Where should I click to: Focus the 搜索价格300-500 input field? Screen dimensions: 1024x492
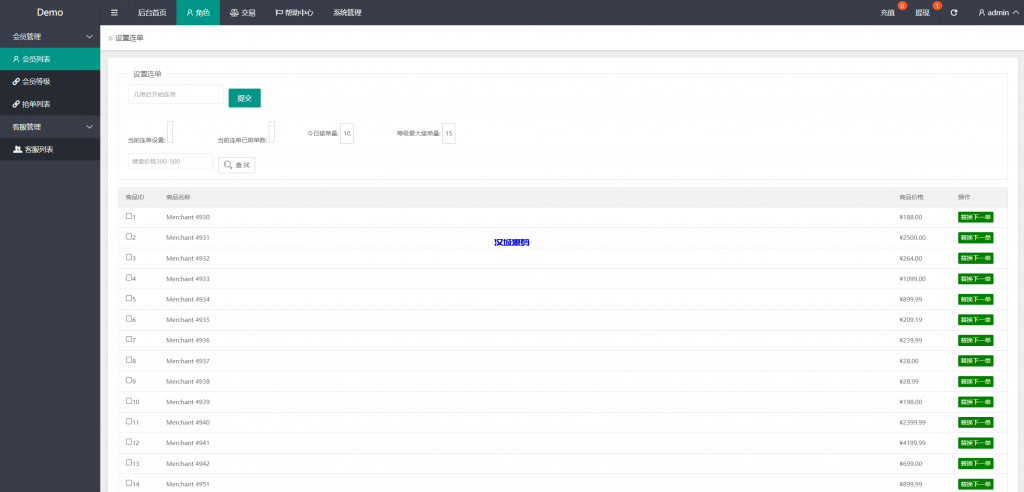pos(170,162)
